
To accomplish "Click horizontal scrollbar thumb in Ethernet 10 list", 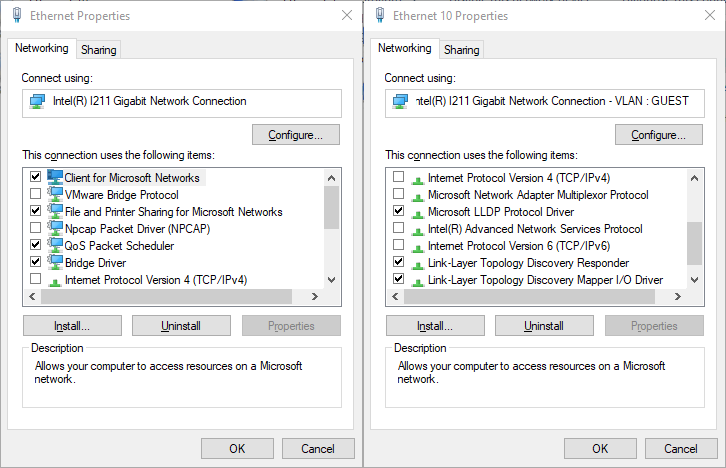I will coord(529,297).
